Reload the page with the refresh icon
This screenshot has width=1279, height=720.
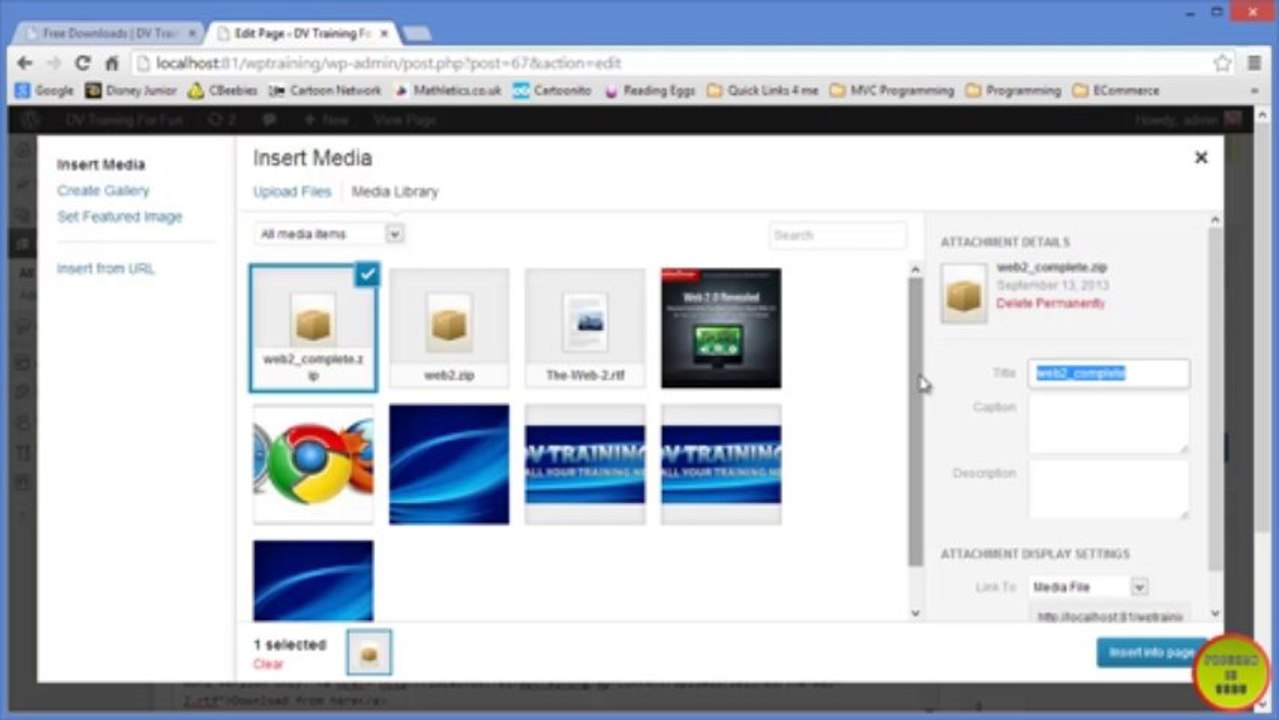[x=83, y=63]
